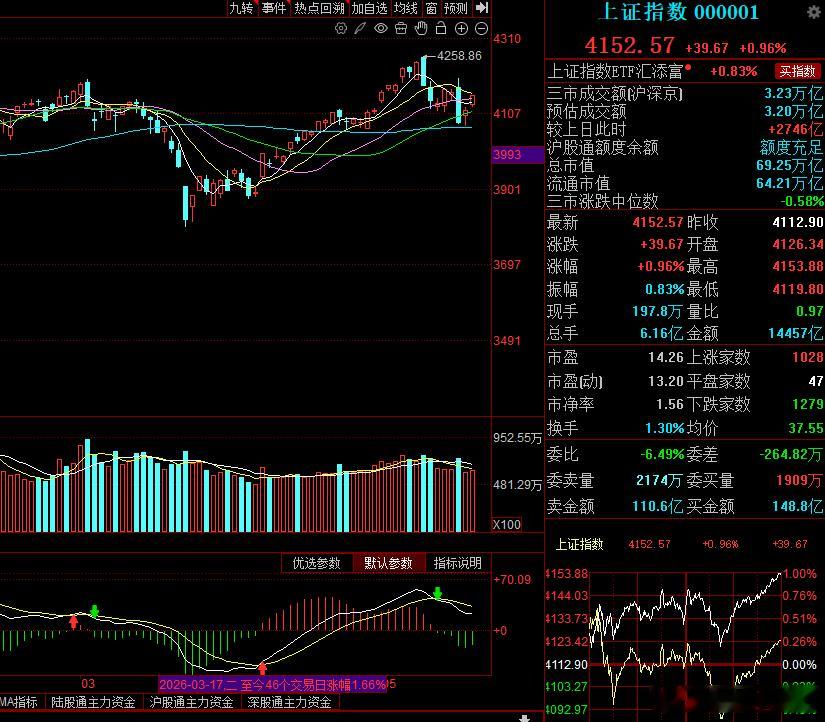This screenshot has height=722, width=825.
Task: Toggle the chart lock icon
Action: click(x=441, y=28)
